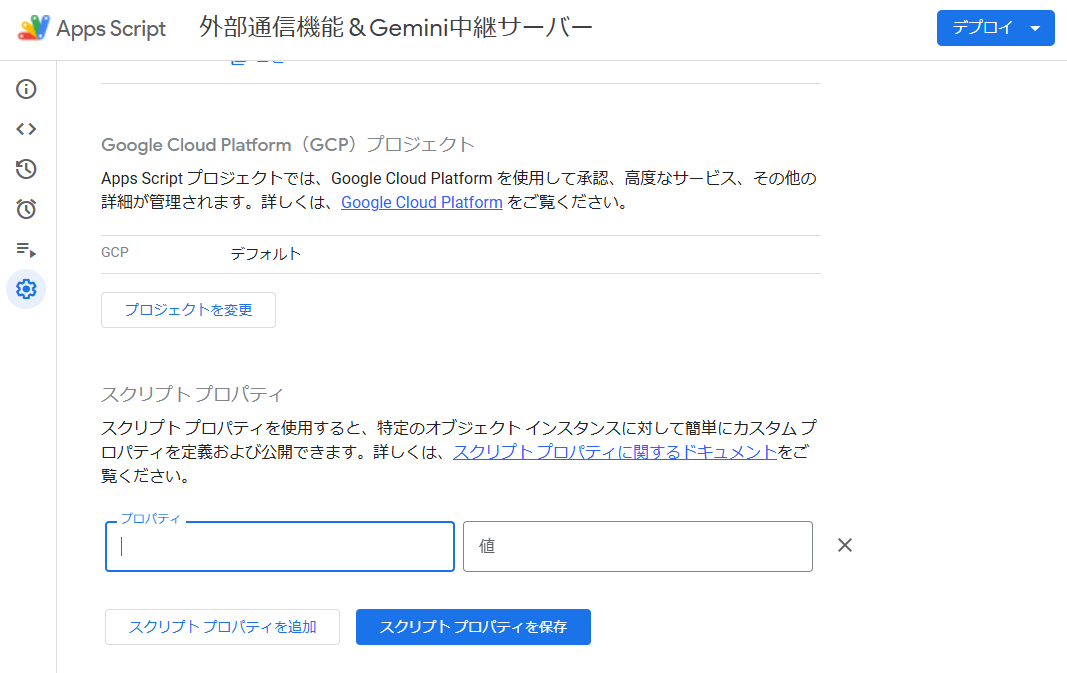Open the Overview info icon in sidebar
The height and width of the screenshot is (673, 1067).
[x=26, y=89]
